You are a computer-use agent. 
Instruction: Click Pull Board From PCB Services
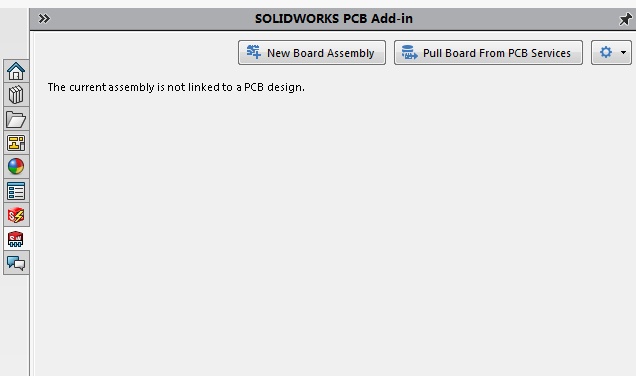tap(488, 52)
